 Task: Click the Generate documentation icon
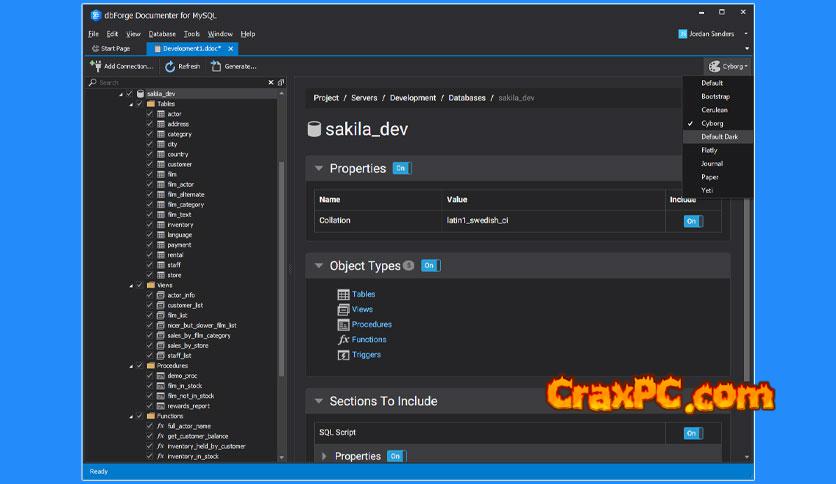coord(216,66)
